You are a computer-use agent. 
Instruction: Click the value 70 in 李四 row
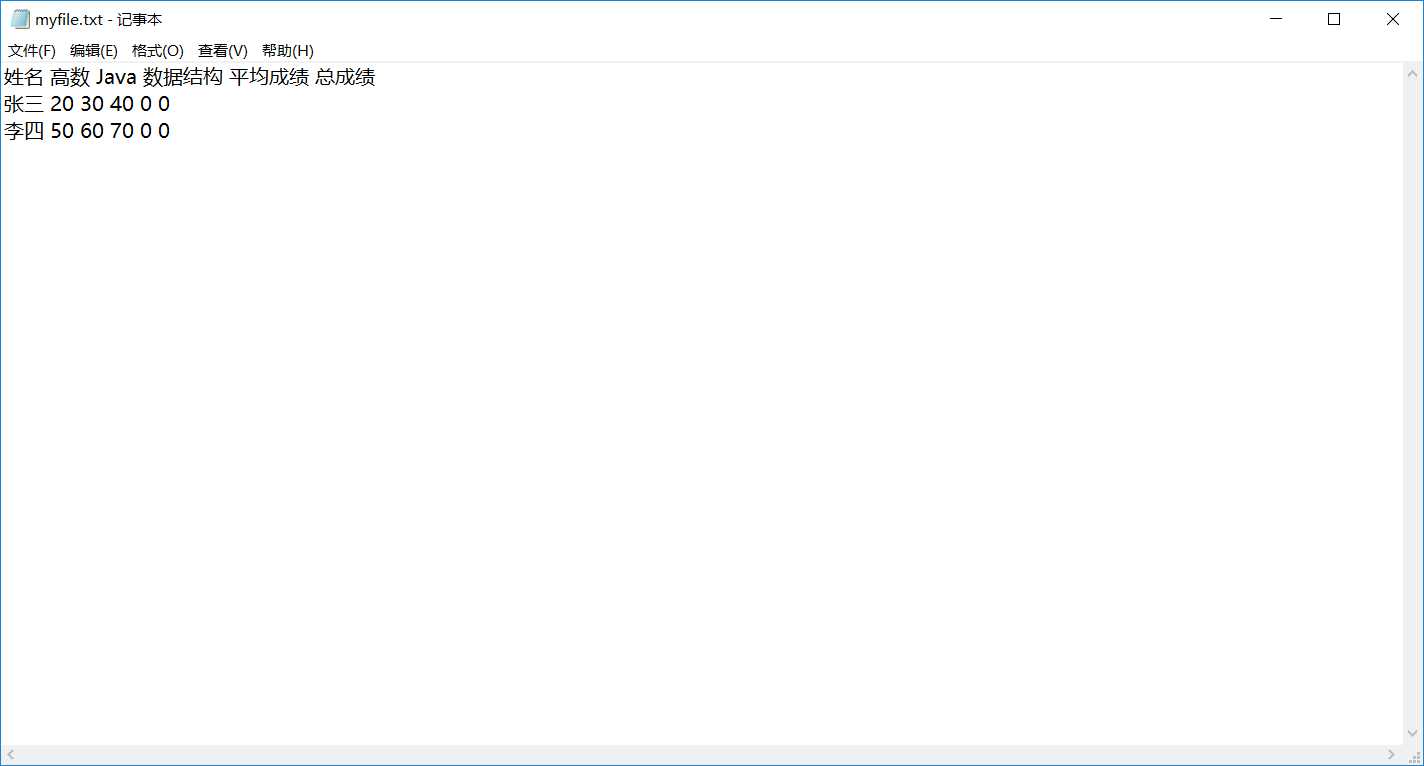122,131
